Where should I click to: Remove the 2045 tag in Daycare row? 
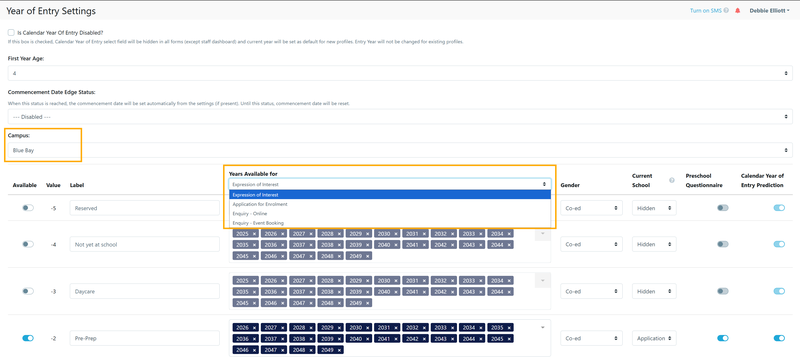tap(254, 302)
